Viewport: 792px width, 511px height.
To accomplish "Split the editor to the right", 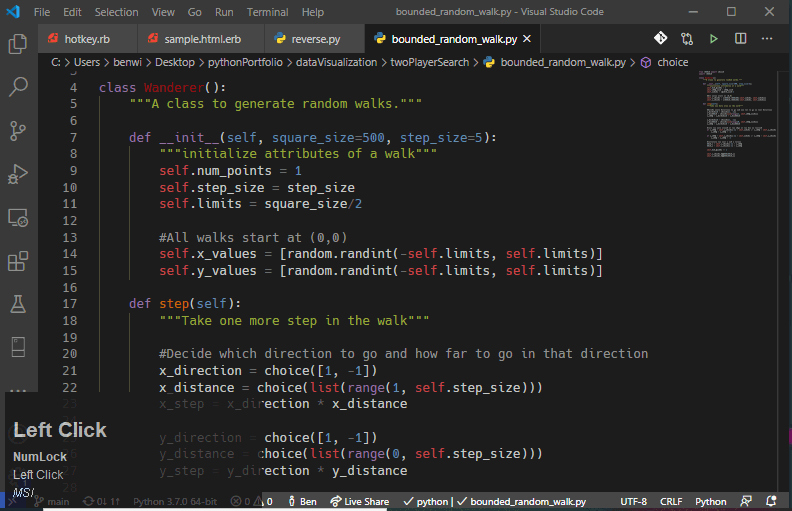I will coord(740,38).
